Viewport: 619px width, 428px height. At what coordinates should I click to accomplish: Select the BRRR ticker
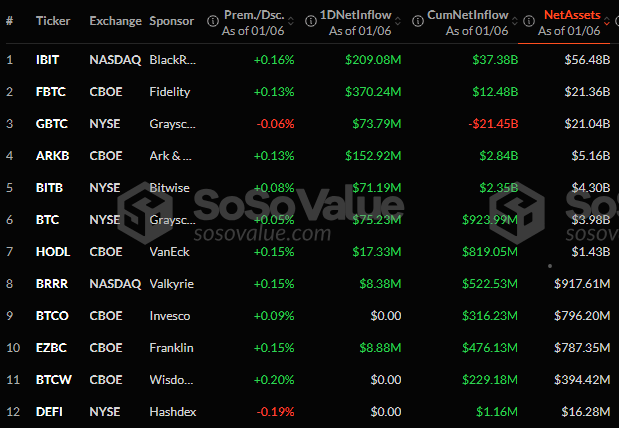(50, 284)
